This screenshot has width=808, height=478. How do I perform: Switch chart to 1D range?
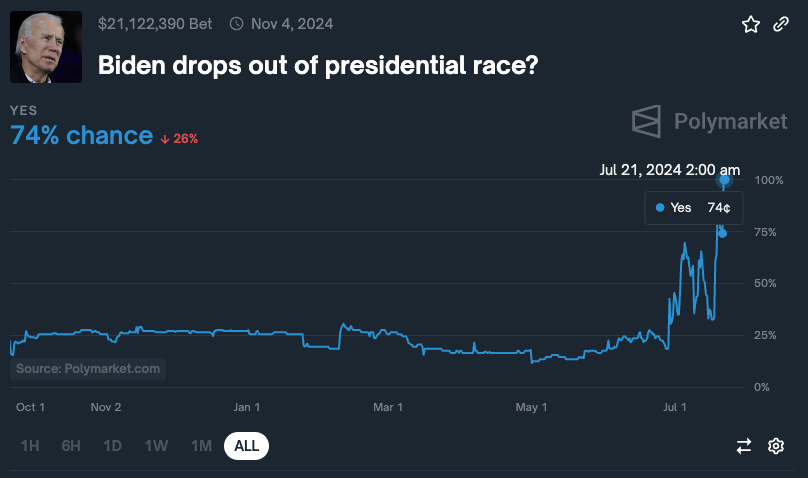(x=113, y=446)
